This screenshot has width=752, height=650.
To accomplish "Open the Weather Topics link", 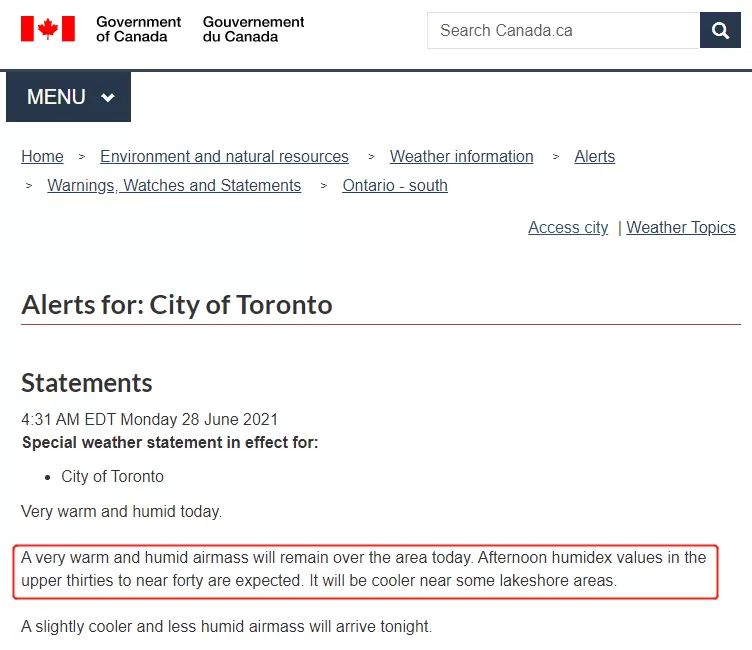I will pyautogui.click(x=681, y=227).
